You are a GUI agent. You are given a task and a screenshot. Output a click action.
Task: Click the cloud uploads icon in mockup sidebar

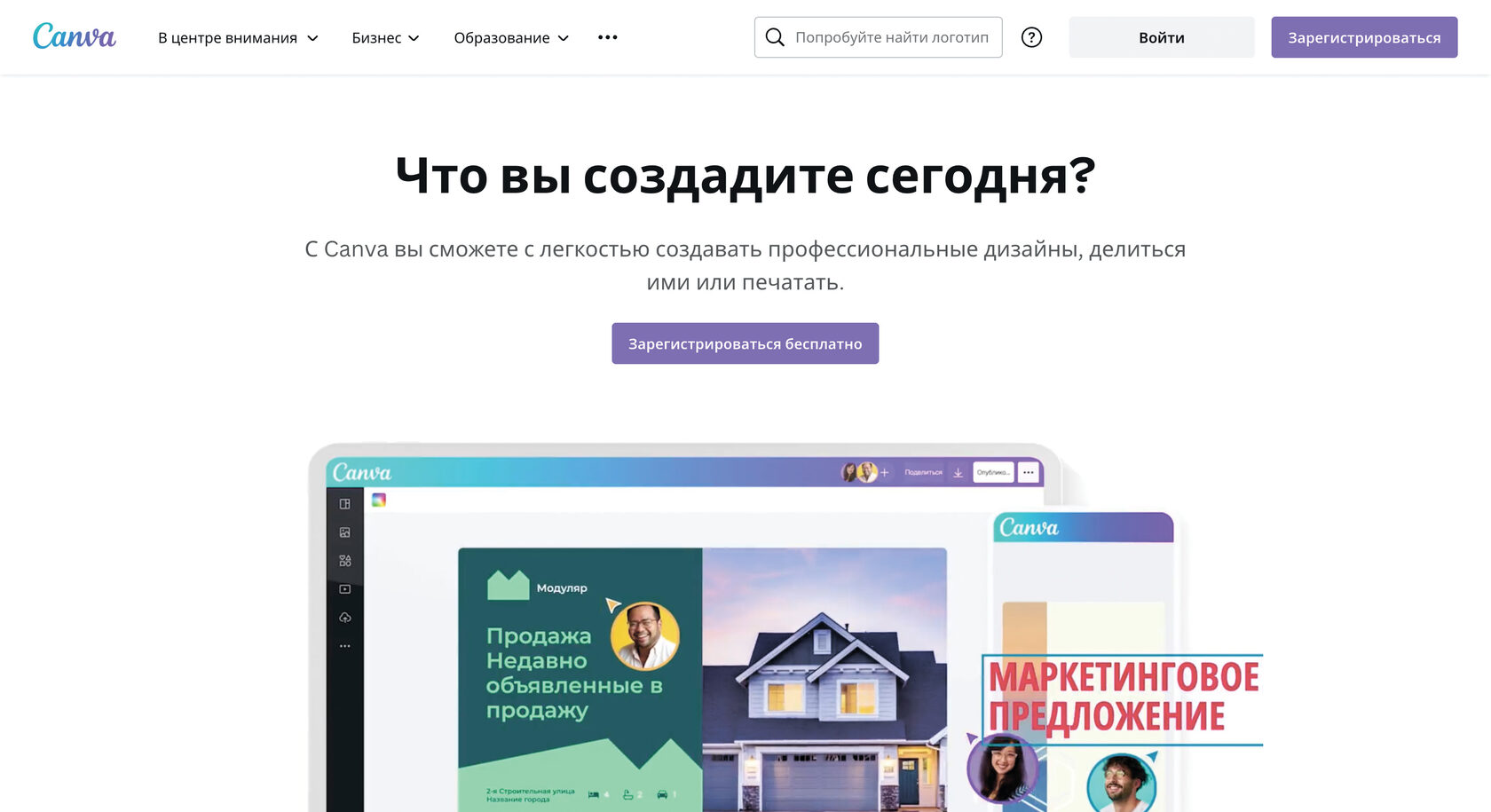345,618
